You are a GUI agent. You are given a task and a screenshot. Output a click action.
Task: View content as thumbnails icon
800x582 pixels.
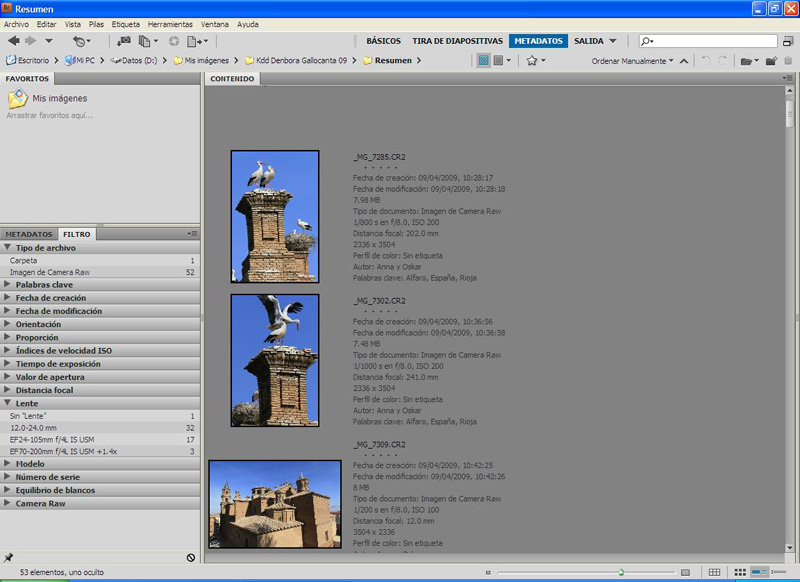(x=740, y=572)
